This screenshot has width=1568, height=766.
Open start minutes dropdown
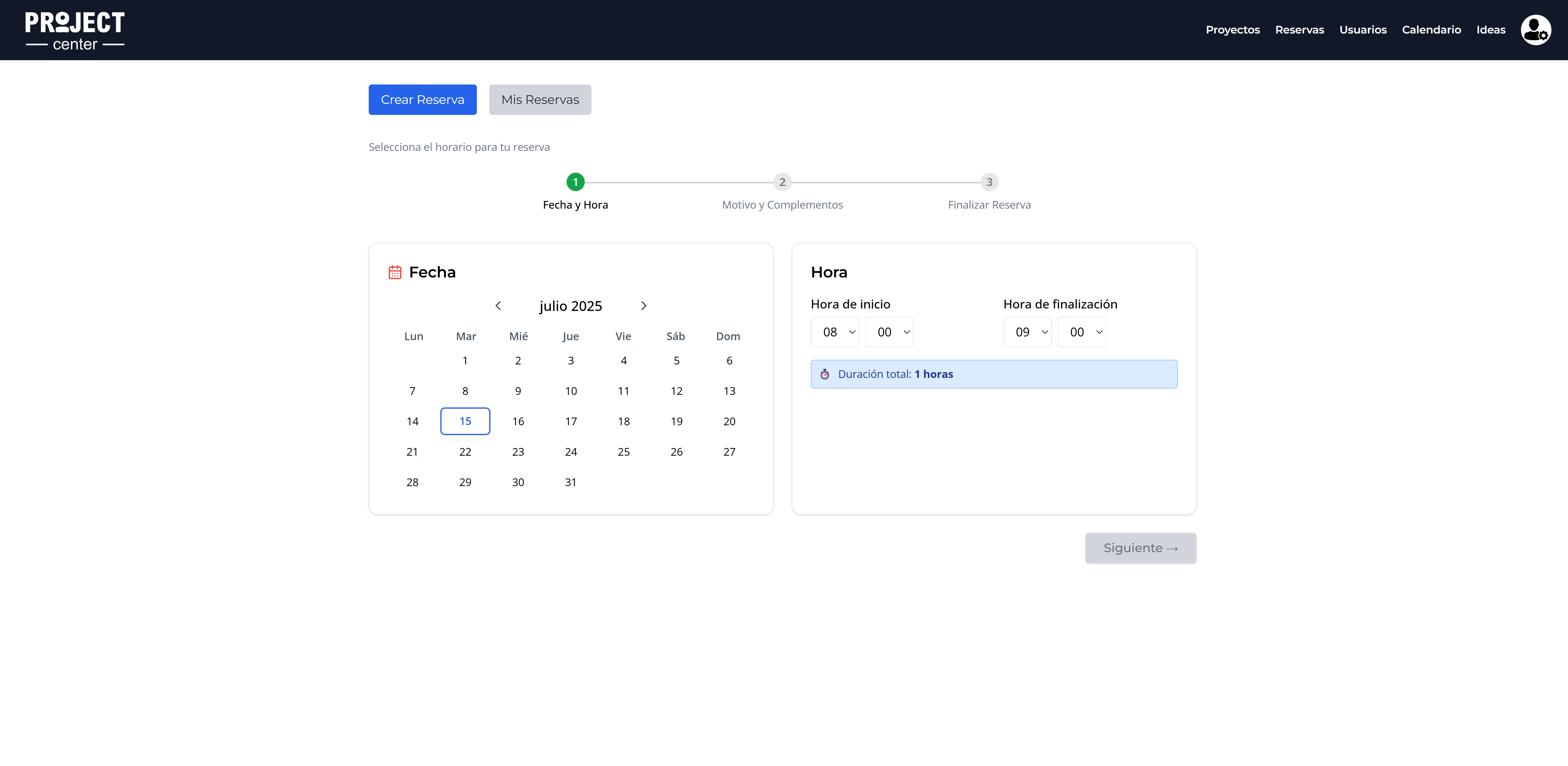pyautogui.click(x=889, y=332)
